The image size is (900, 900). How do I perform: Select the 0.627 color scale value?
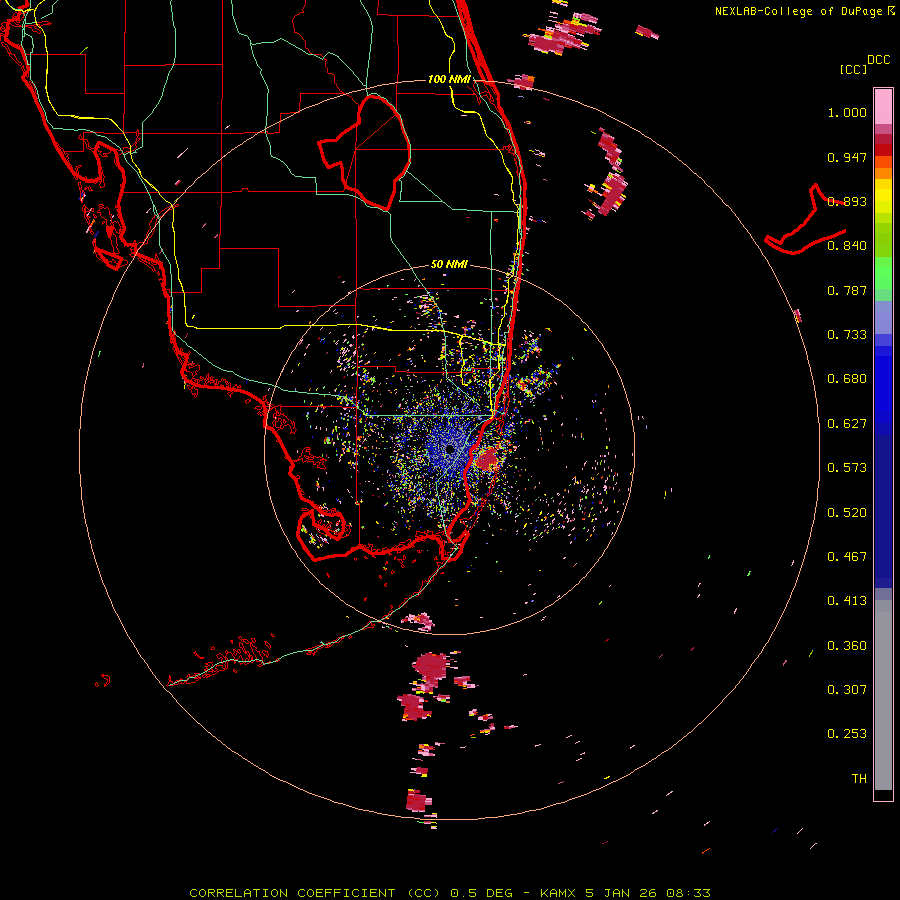[847, 424]
